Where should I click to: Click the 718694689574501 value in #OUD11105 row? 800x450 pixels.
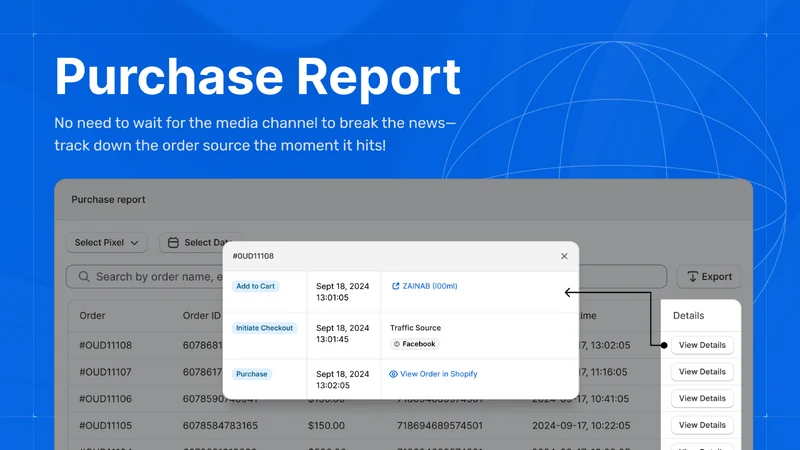tap(440, 425)
